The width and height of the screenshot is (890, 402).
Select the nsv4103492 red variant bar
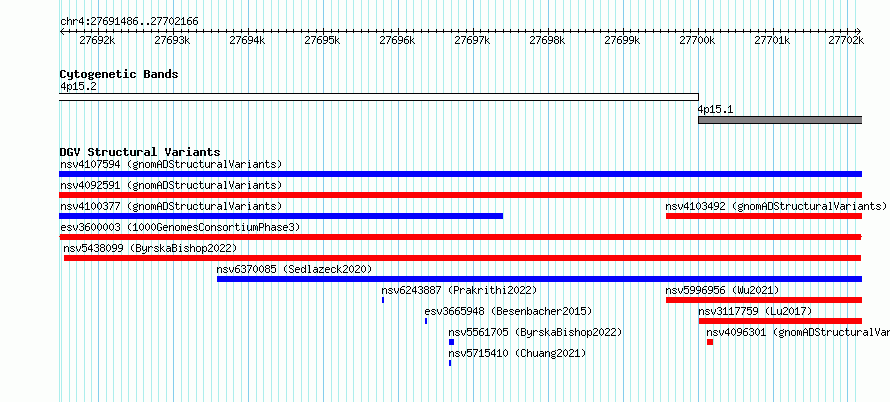pyautogui.click(x=763, y=216)
